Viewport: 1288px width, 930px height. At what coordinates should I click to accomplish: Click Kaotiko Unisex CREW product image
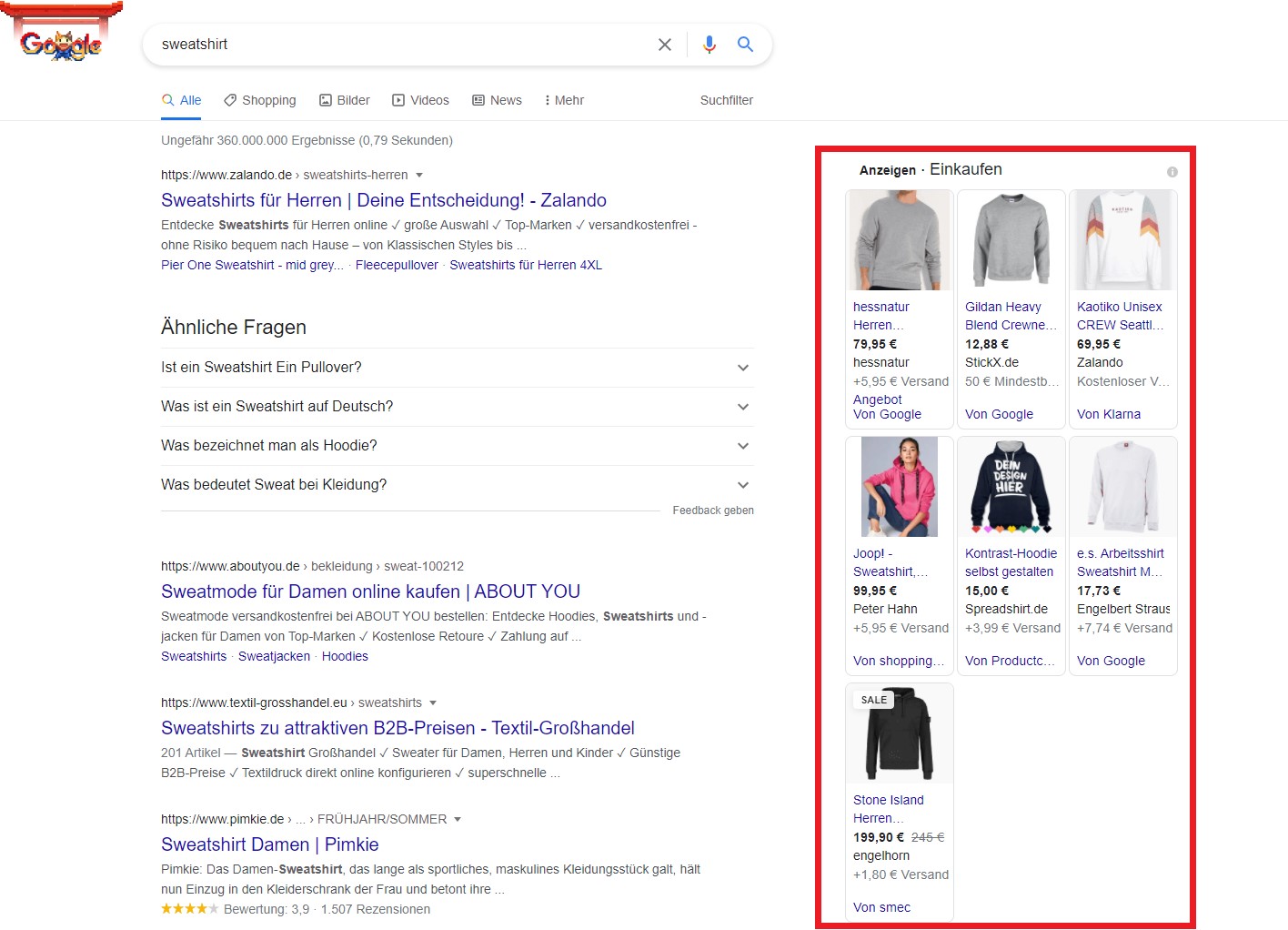(1123, 240)
